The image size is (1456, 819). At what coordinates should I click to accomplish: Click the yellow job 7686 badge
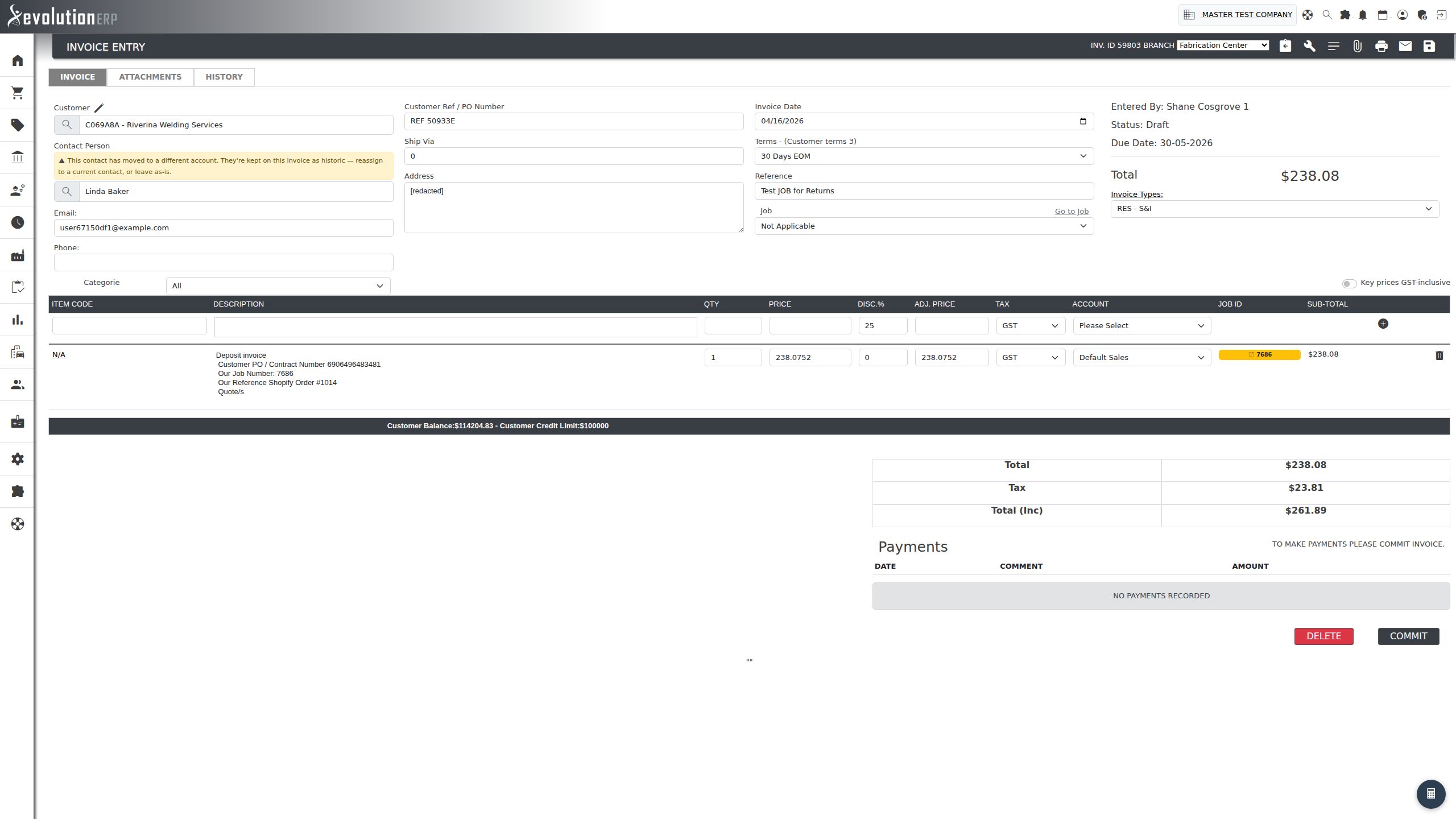pyautogui.click(x=1259, y=354)
